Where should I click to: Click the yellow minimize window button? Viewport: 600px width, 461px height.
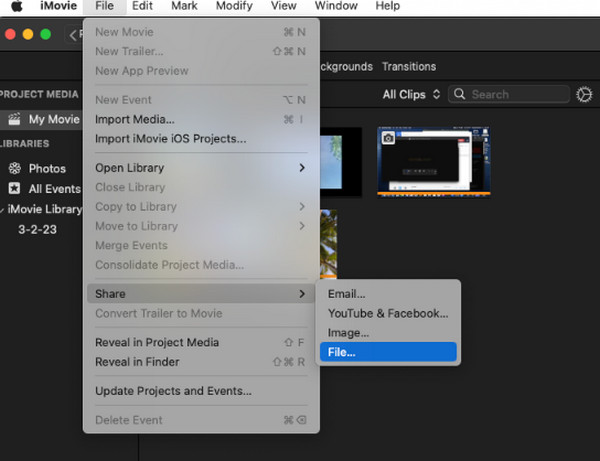[28, 34]
